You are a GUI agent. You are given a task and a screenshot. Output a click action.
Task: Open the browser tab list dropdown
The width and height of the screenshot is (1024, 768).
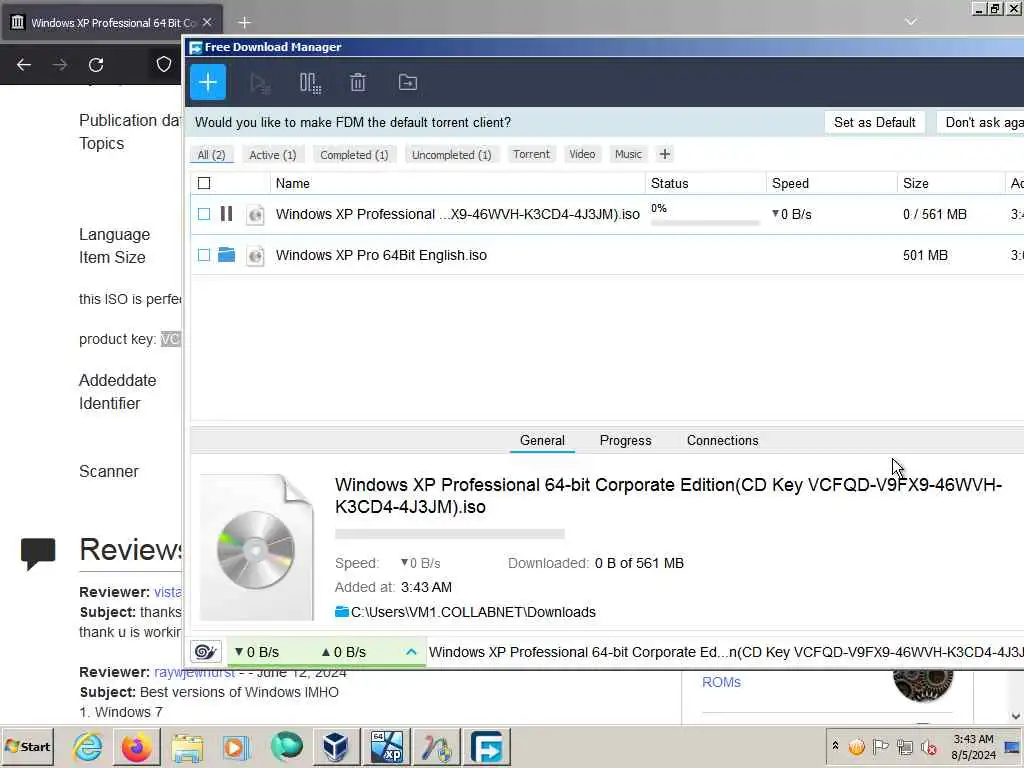[x=910, y=22]
